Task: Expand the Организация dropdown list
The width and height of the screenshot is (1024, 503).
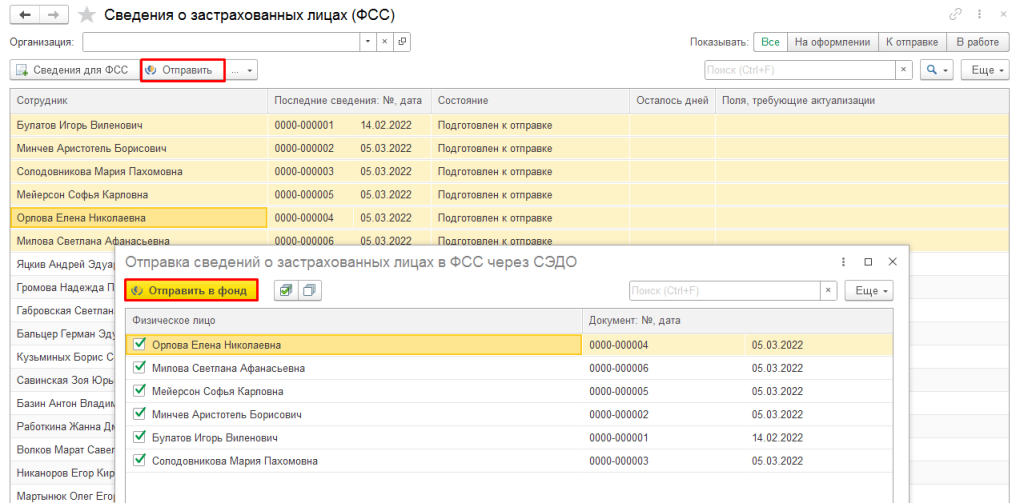Action: click(x=368, y=42)
